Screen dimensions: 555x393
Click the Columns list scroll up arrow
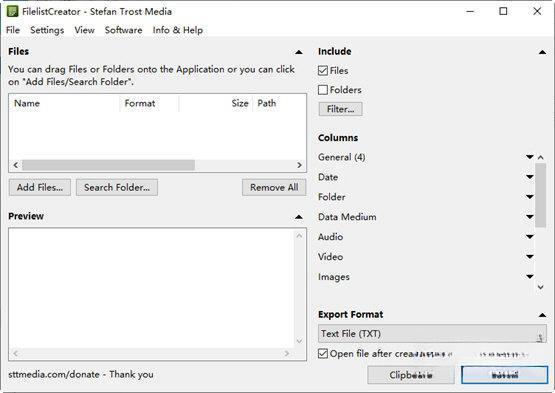pos(540,157)
